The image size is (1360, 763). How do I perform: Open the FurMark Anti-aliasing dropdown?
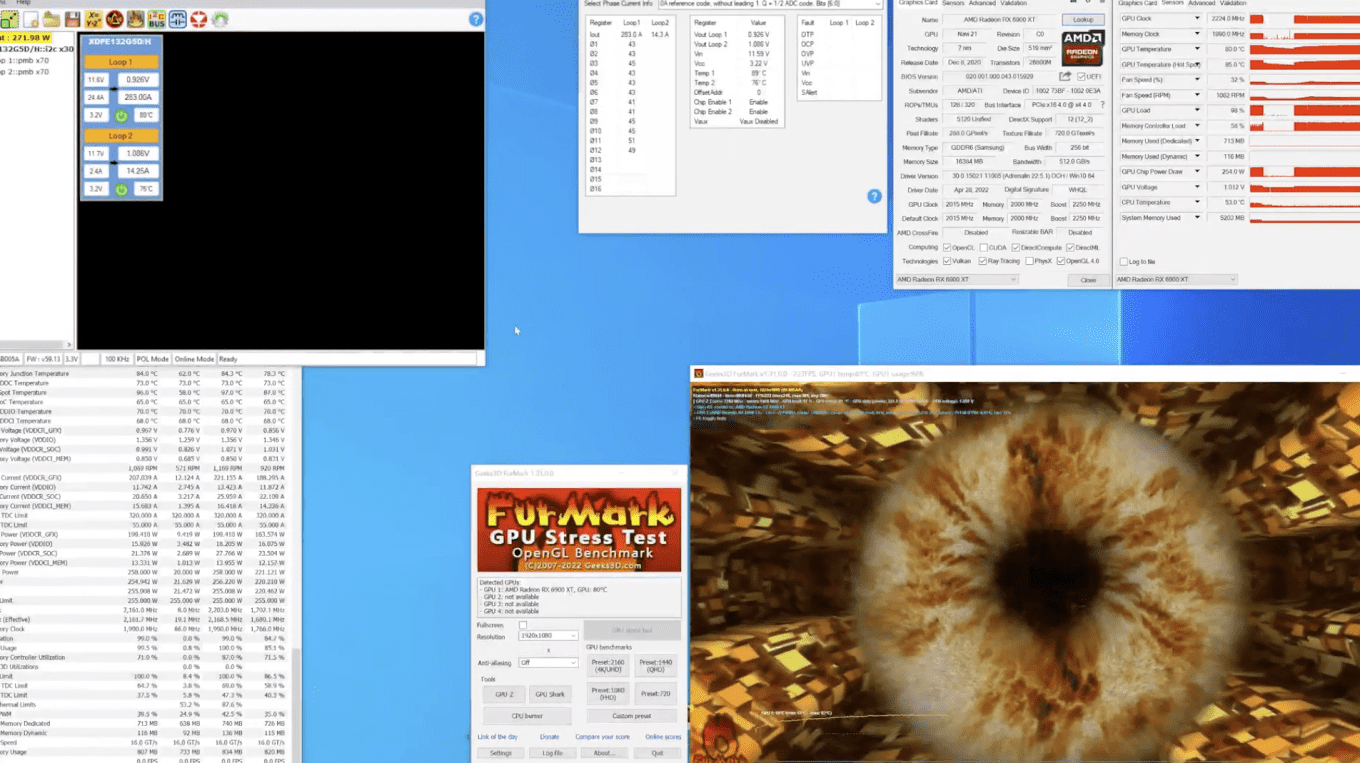[x=547, y=663]
